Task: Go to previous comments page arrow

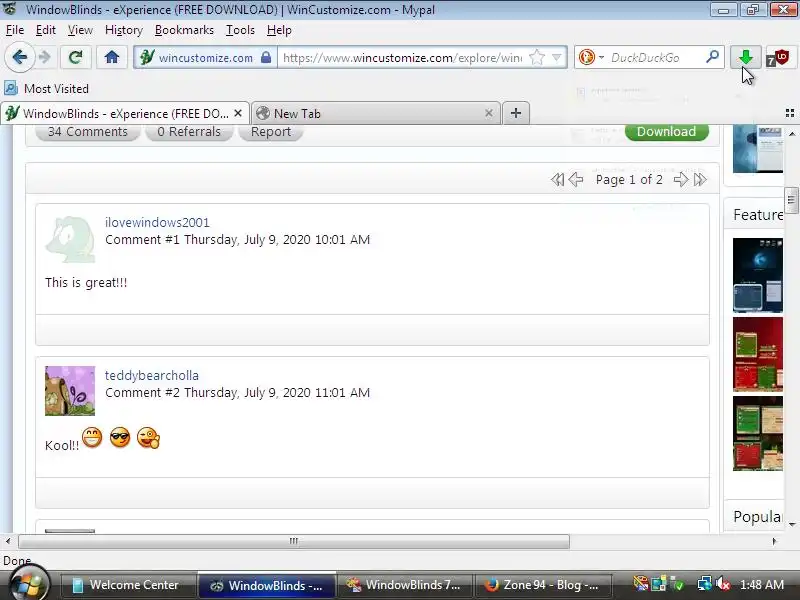Action: click(x=576, y=180)
